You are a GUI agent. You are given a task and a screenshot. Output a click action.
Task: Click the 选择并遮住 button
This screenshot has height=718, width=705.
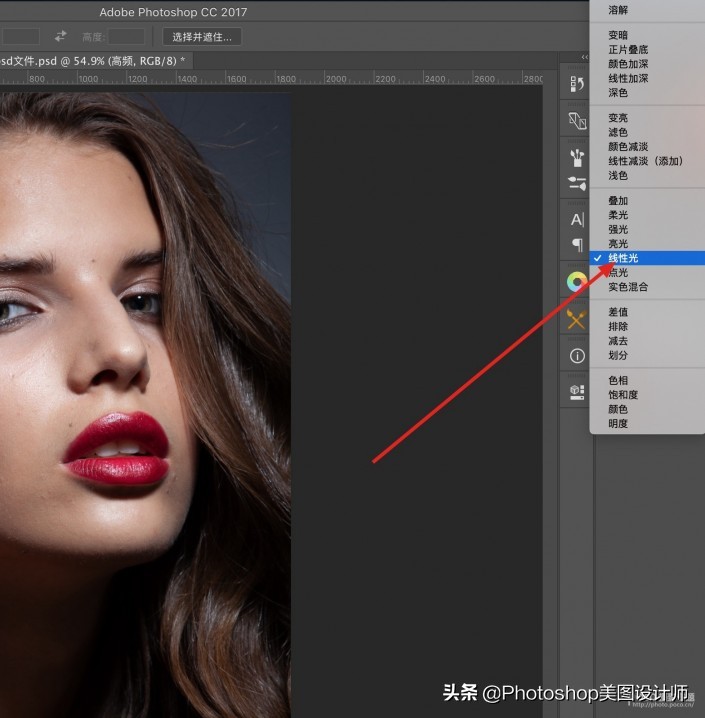pyautogui.click(x=201, y=37)
